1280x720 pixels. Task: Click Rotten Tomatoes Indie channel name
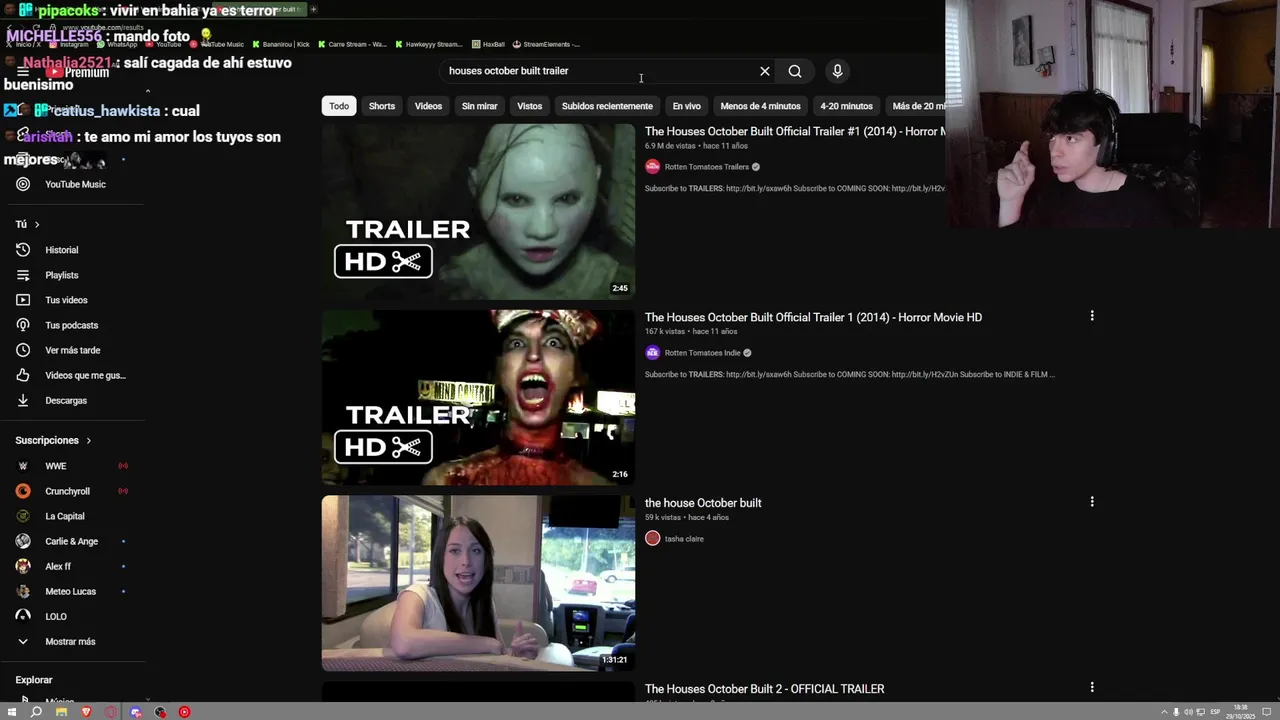pyautogui.click(x=702, y=353)
